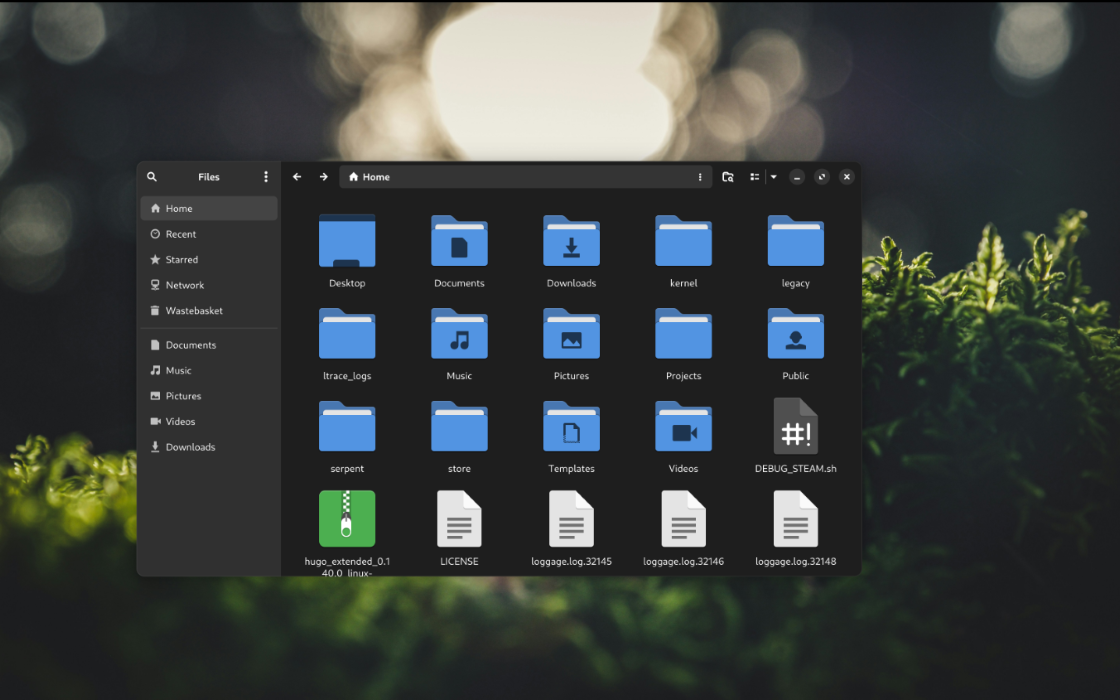Select the green hugo_extended archive
The height and width of the screenshot is (700, 1120).
[x=347, y=519]
